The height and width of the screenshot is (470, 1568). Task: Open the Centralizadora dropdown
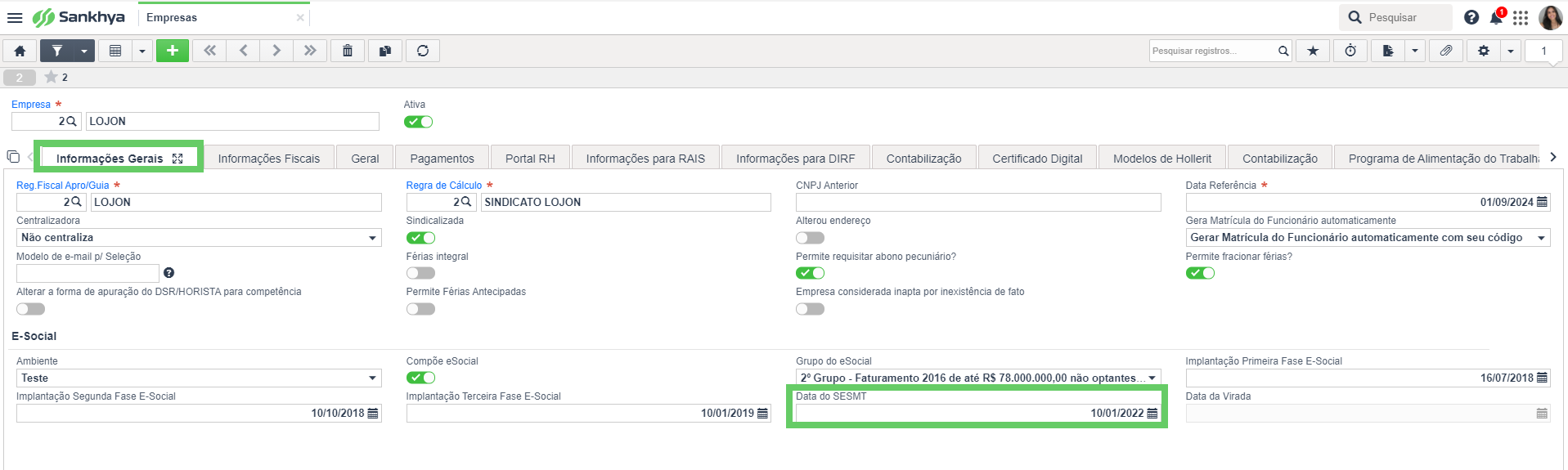pos(199,238)
